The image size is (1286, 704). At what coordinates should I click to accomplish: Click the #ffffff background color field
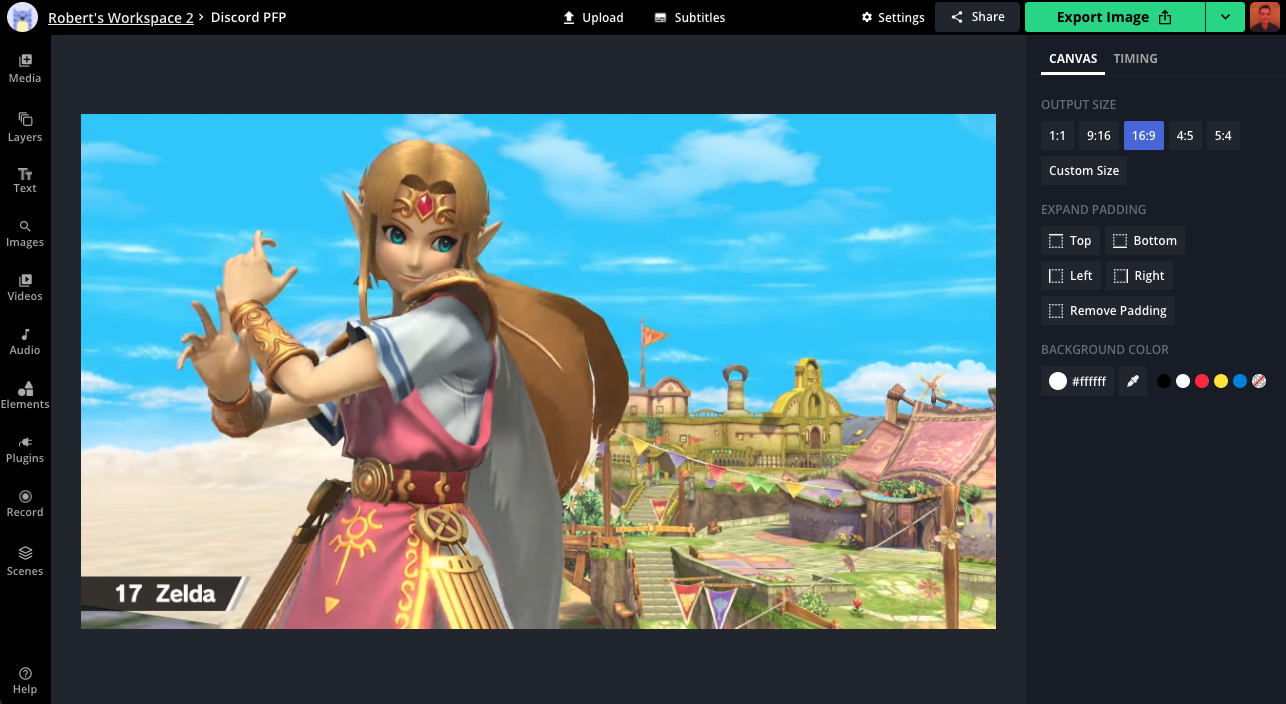[1077, 381]
